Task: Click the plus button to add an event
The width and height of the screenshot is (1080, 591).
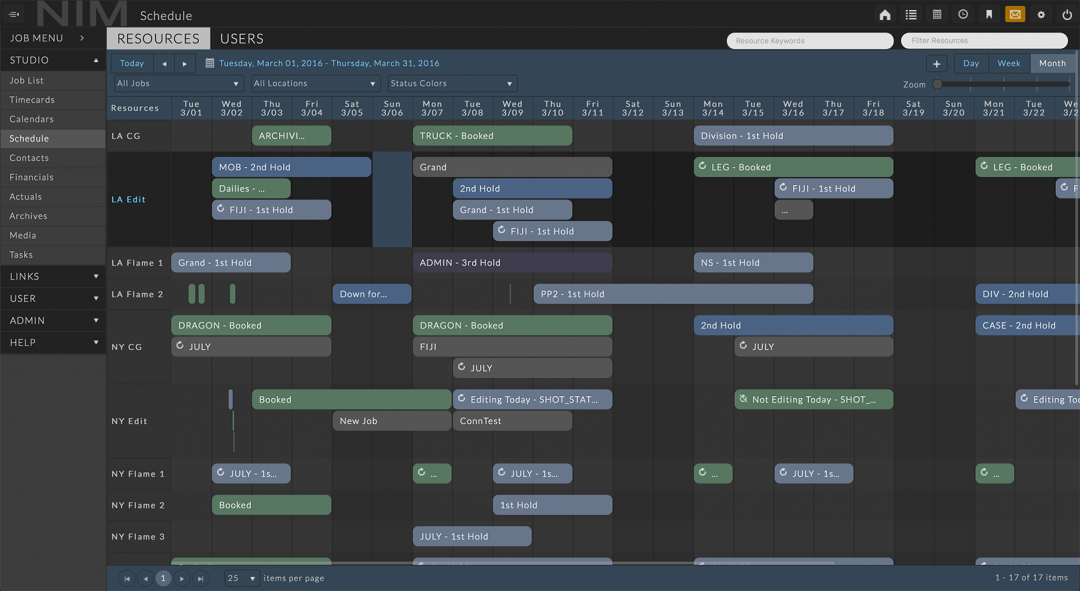Action: [x=936, y=62]
